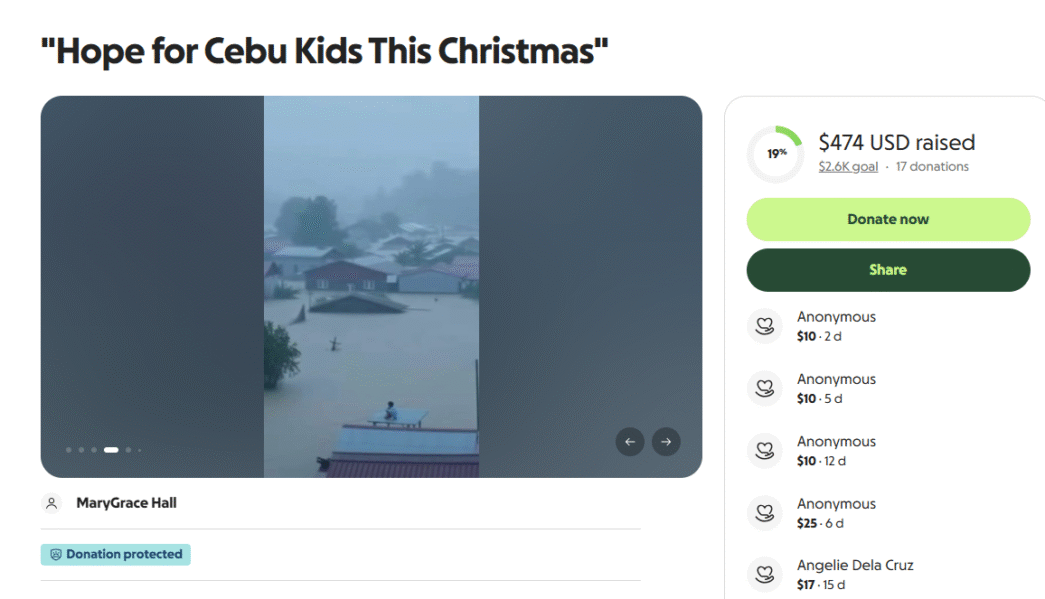The height and width of the screenshot is (599, 1045).
Task: Open organizer MaryGrace Hall's name
Action: click(x=126, y=503)
